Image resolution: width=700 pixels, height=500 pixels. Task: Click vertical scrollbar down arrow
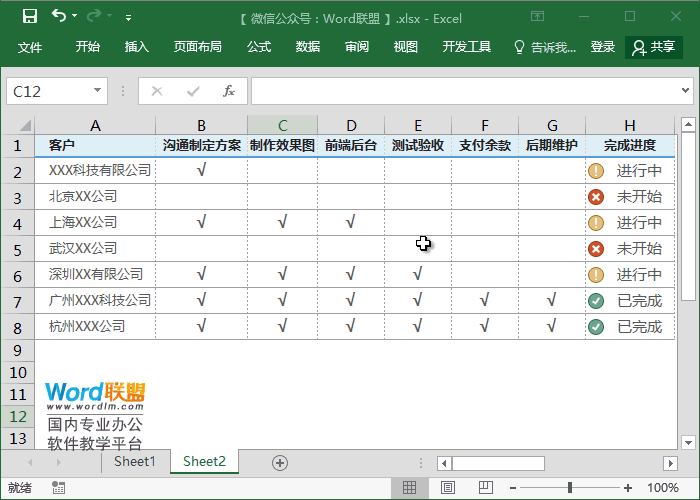(688, 442)
